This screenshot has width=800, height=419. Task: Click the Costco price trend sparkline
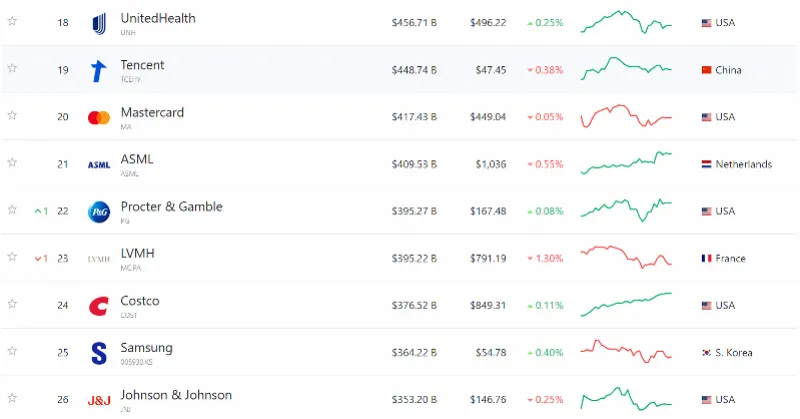click(x=627, y=304)
